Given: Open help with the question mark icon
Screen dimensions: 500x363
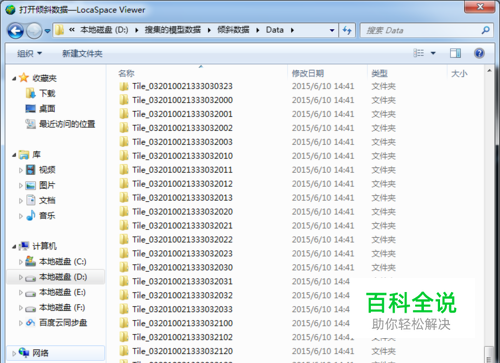Looking at the screenshot, I should [479, 53].
